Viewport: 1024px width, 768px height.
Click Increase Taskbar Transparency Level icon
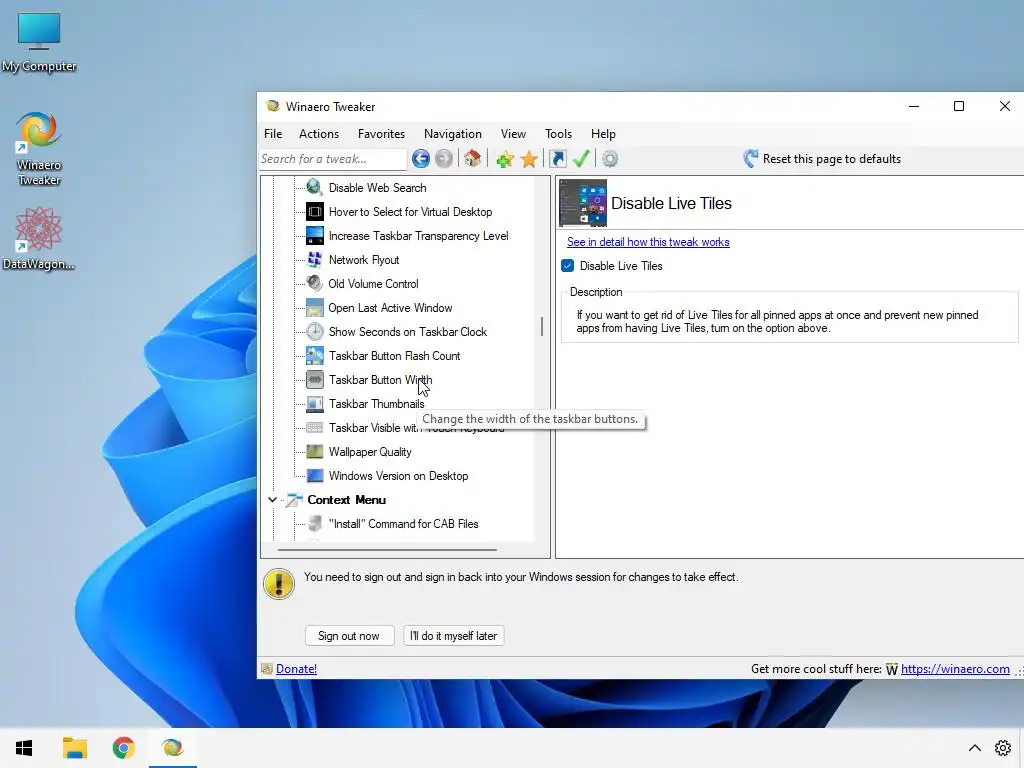(x=315, y=236)
